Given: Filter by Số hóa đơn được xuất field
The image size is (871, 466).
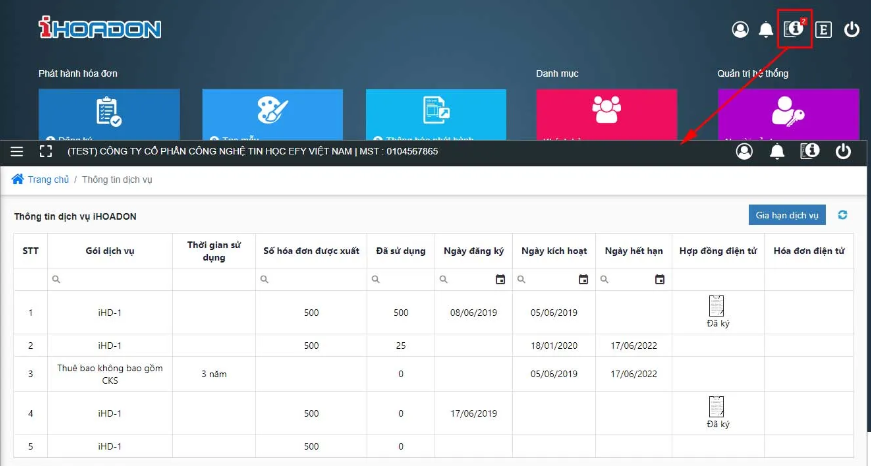Looking at the screenshot, I should pyautogui.click(x=311, y=279).
